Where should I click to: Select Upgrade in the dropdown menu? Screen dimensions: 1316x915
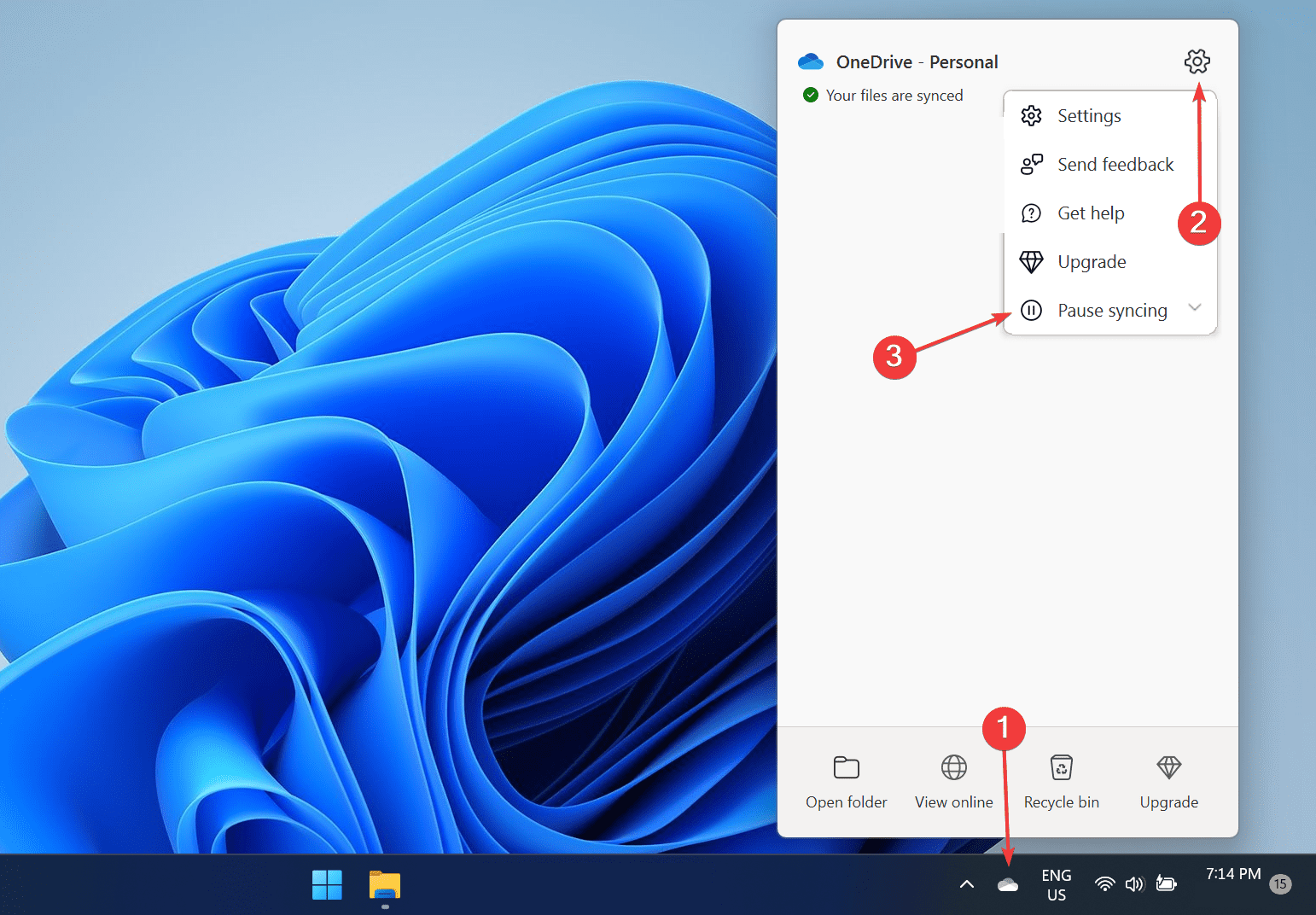[x=1109, y=262]
